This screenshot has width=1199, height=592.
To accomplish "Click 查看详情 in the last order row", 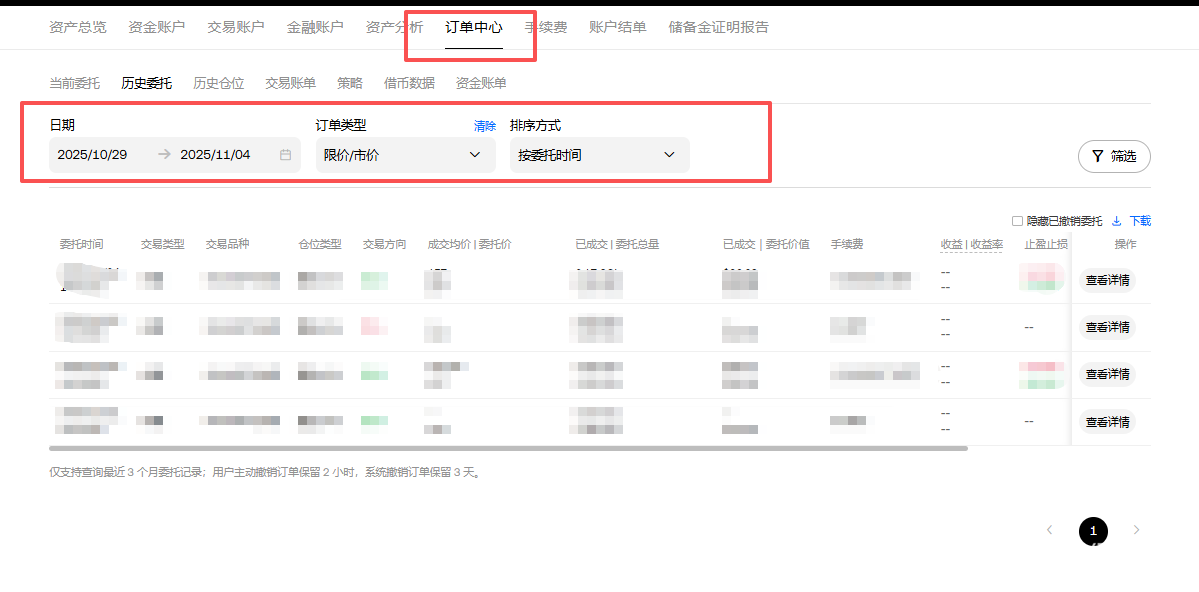I will pos(1107,422).
